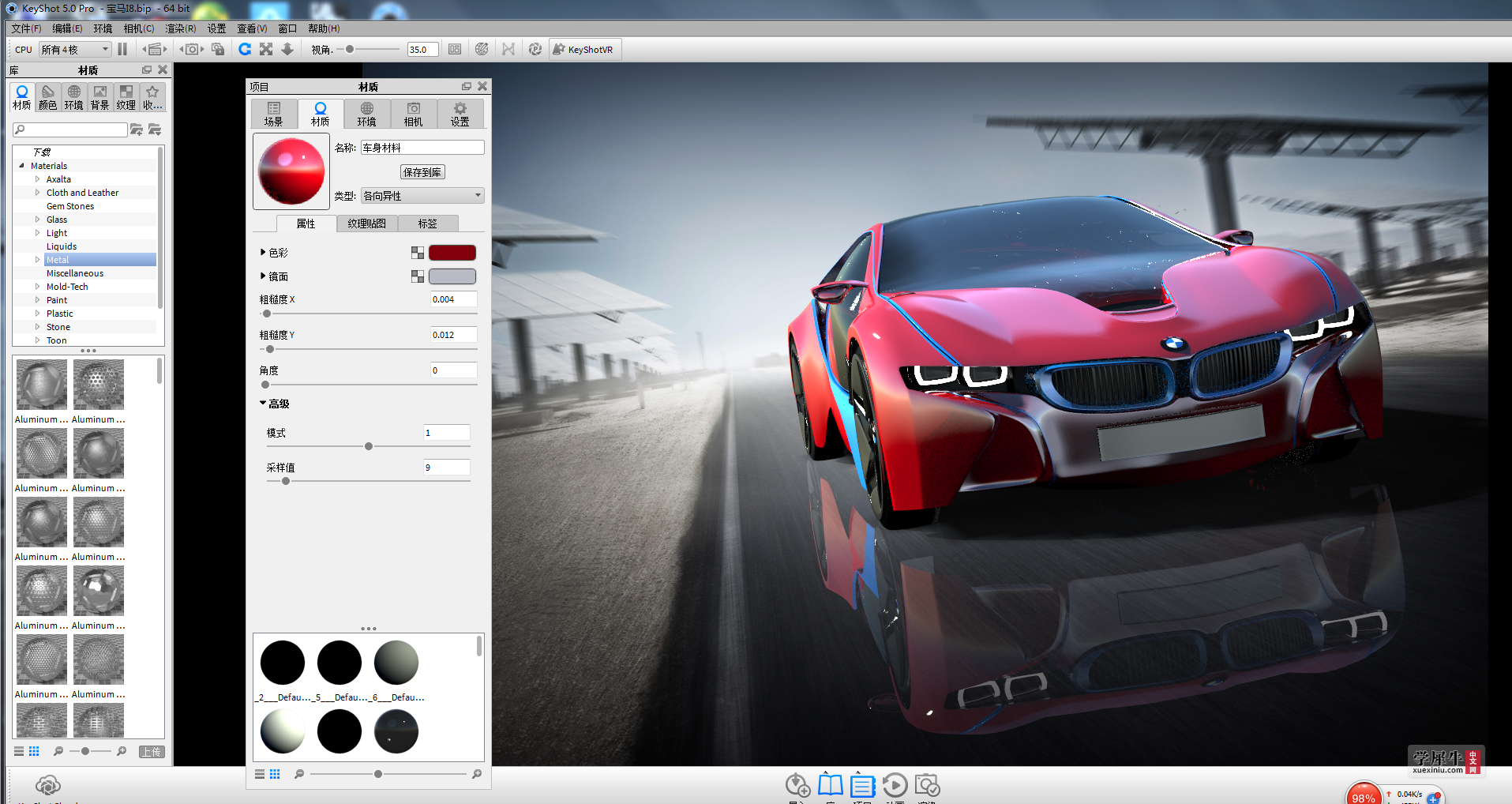The width and height of the screenshot is (1512, 804).
Task: Click the KeyShot Cloud icon
Action: pyautogui.click(x=48, y=785)
